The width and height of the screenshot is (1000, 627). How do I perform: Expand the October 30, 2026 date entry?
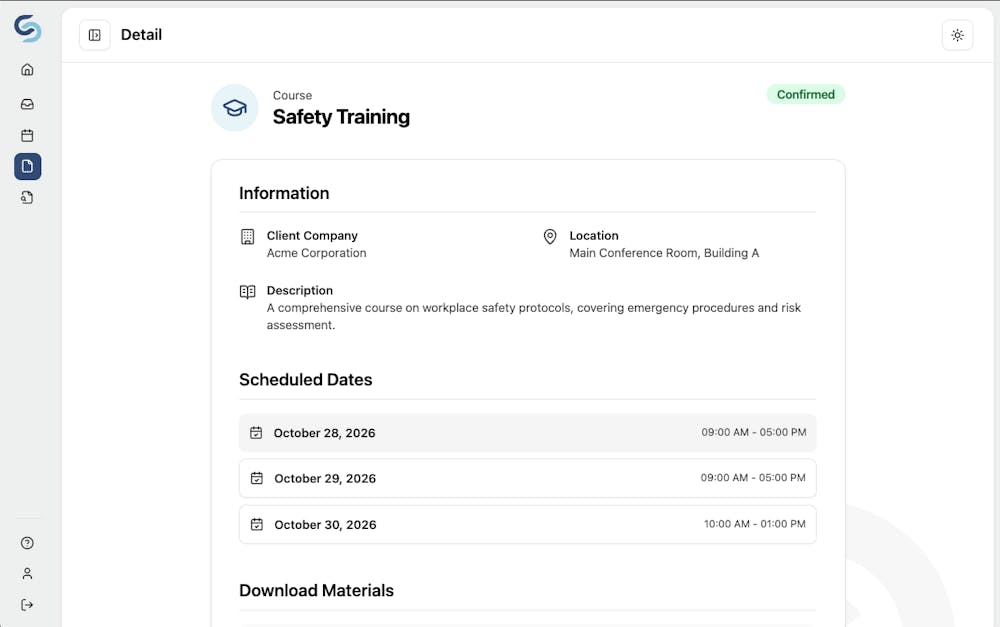coord(527,524)
